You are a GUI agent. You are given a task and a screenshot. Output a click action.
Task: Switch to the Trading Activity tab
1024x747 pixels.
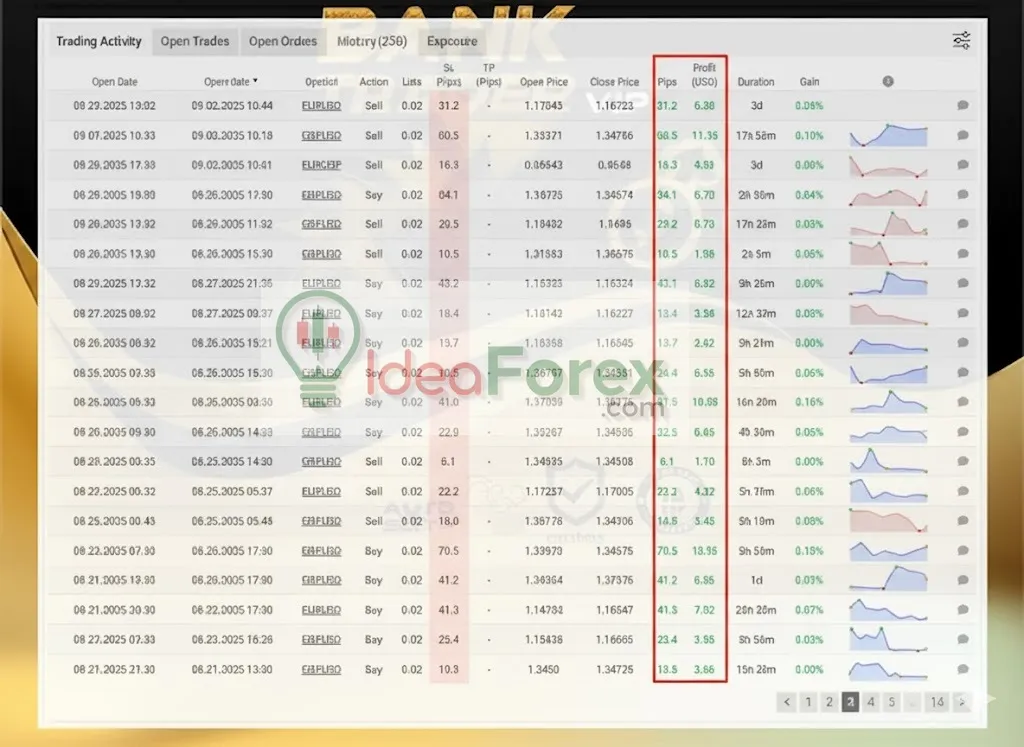point(99,41)
